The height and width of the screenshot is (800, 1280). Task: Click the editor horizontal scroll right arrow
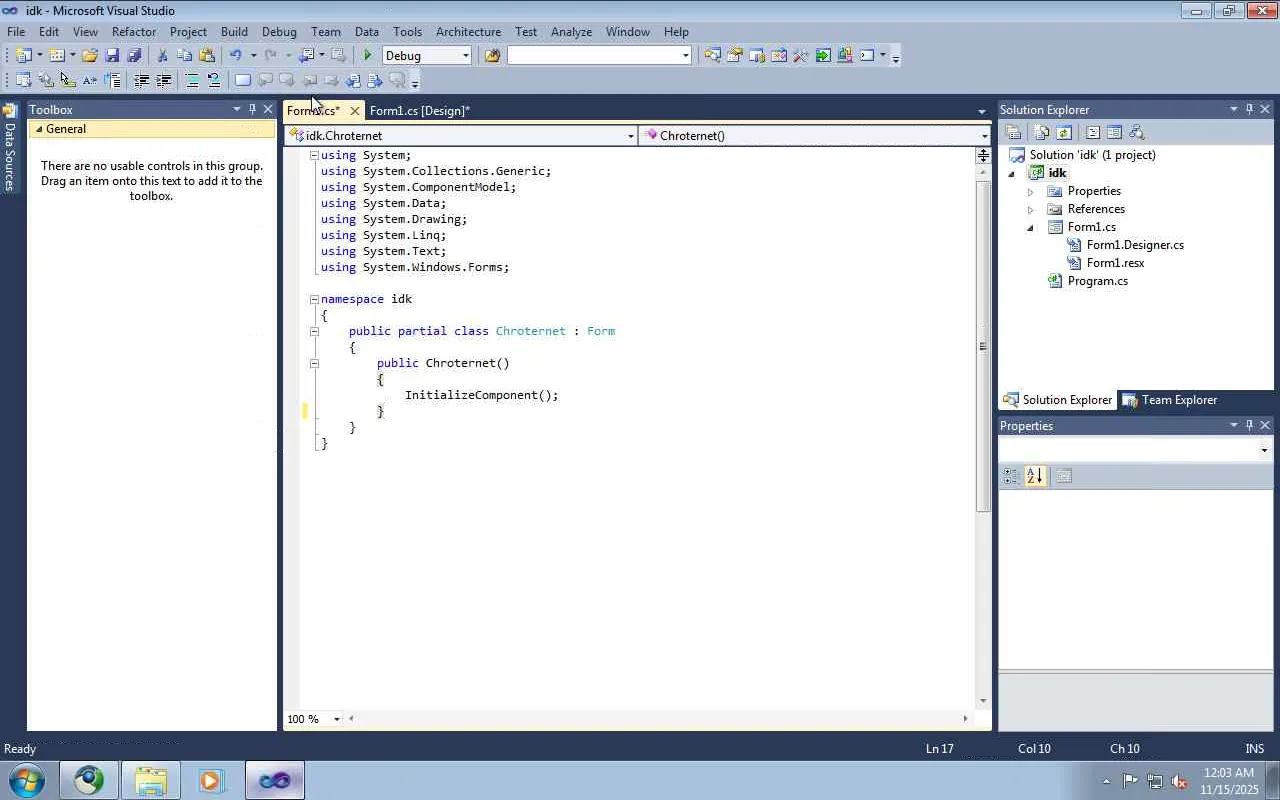965,719
